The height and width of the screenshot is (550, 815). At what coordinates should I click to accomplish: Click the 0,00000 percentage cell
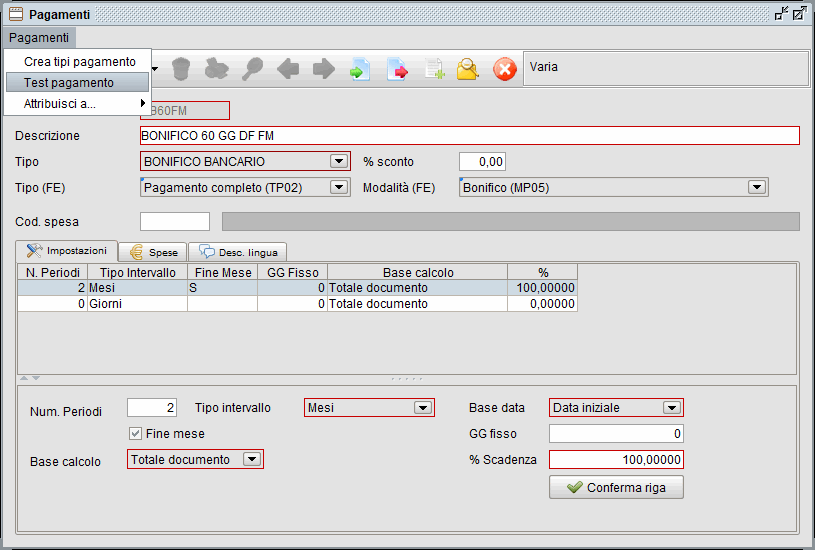click(x=543, y=304)
